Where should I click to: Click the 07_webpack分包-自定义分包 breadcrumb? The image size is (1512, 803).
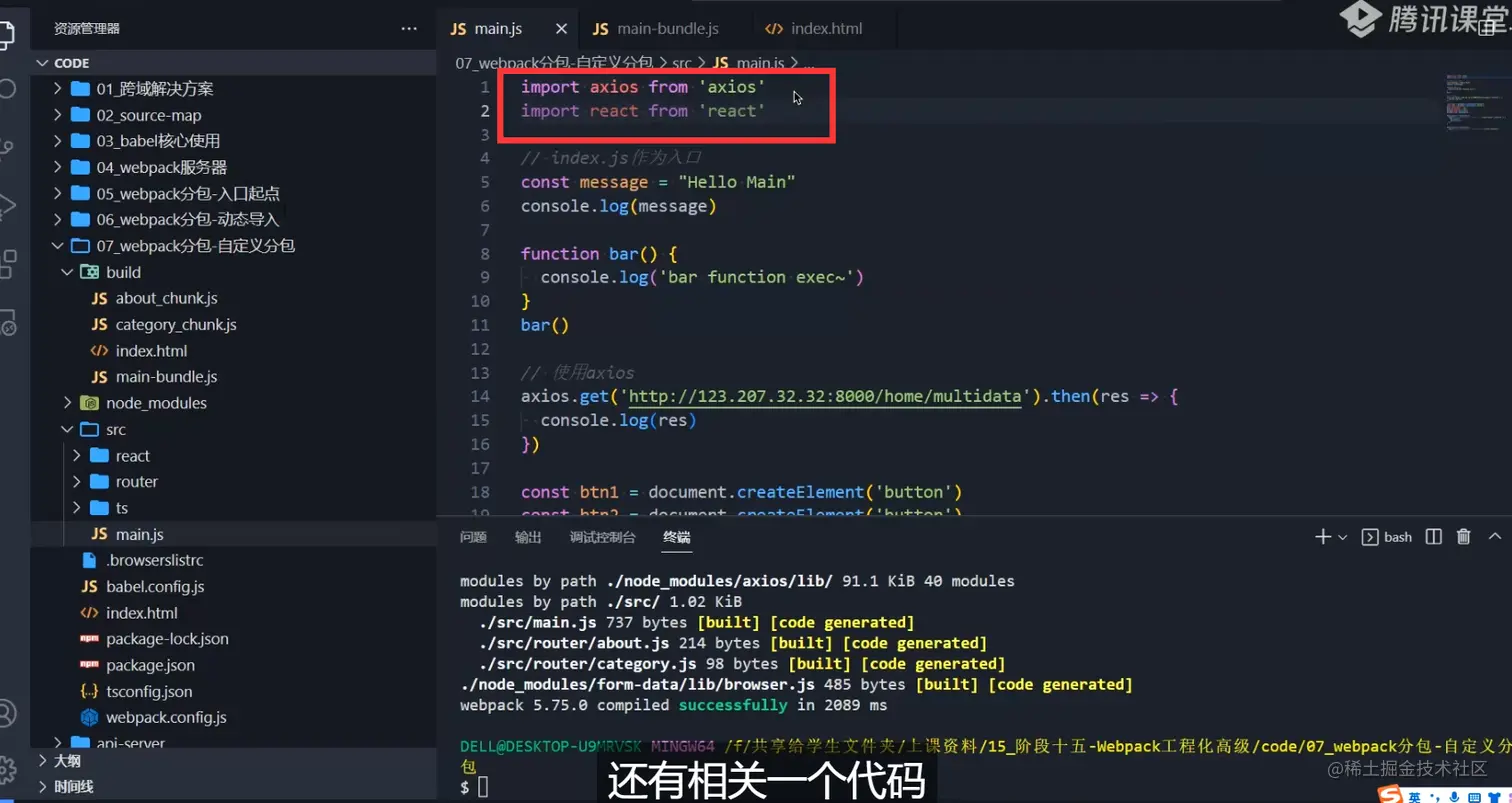(554, 63)
